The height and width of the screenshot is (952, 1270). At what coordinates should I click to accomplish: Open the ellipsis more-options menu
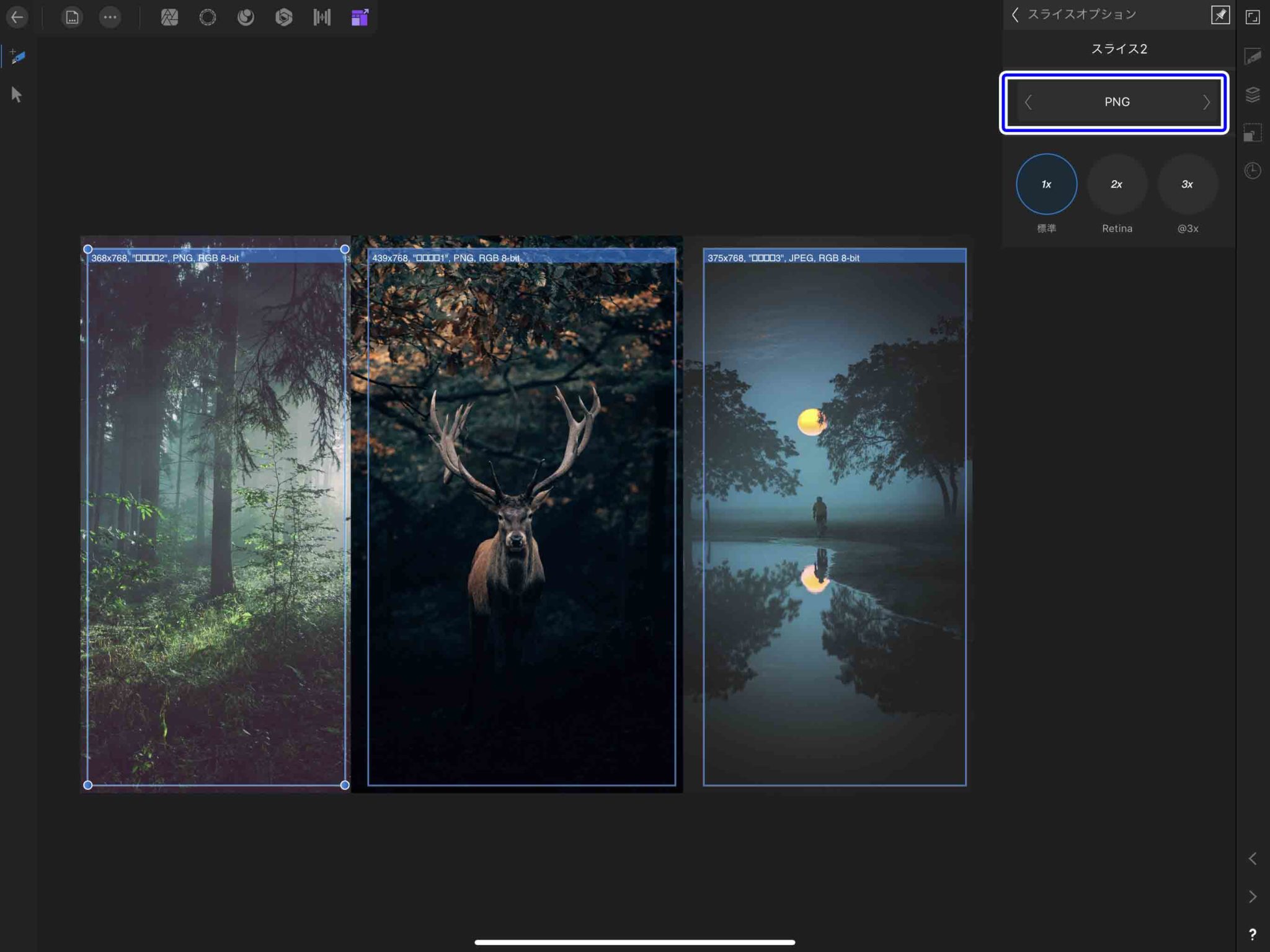point(110,17)
